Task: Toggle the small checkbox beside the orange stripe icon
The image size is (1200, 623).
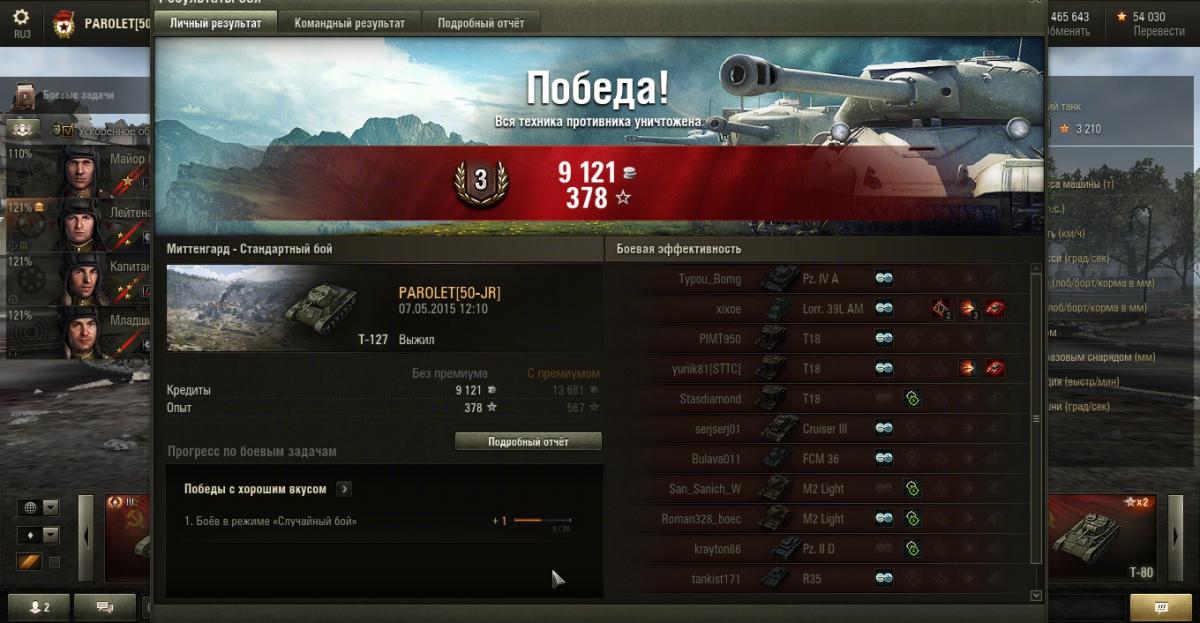Action: point(54,562)
